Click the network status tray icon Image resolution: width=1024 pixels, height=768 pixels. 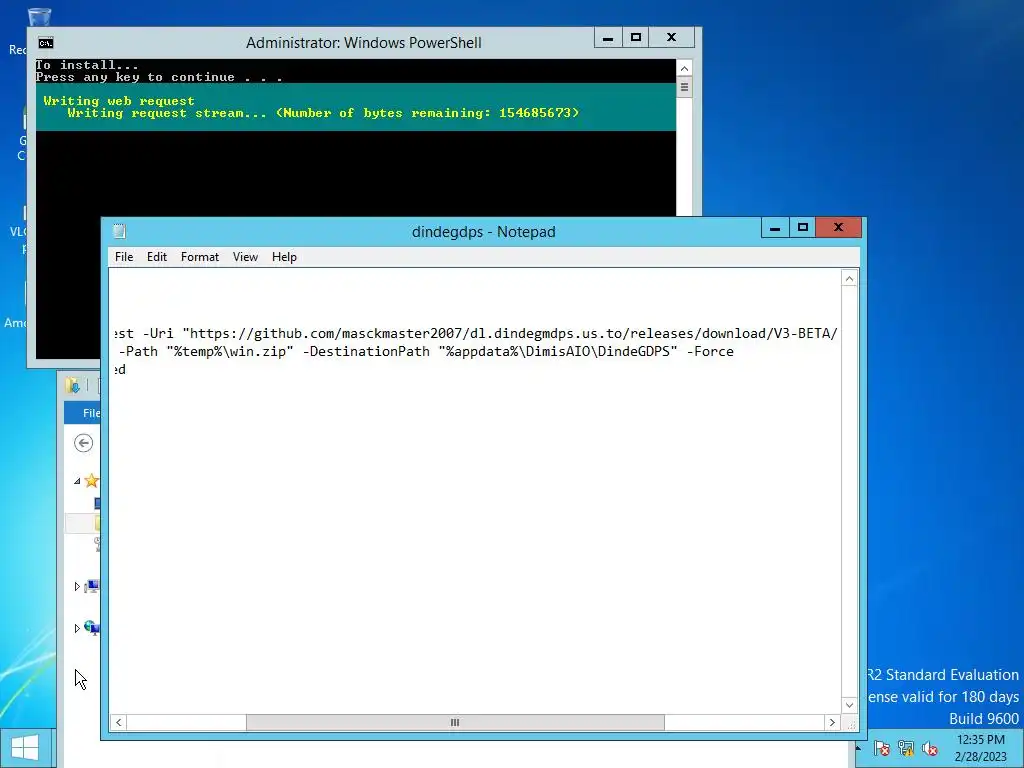[906, 748]
